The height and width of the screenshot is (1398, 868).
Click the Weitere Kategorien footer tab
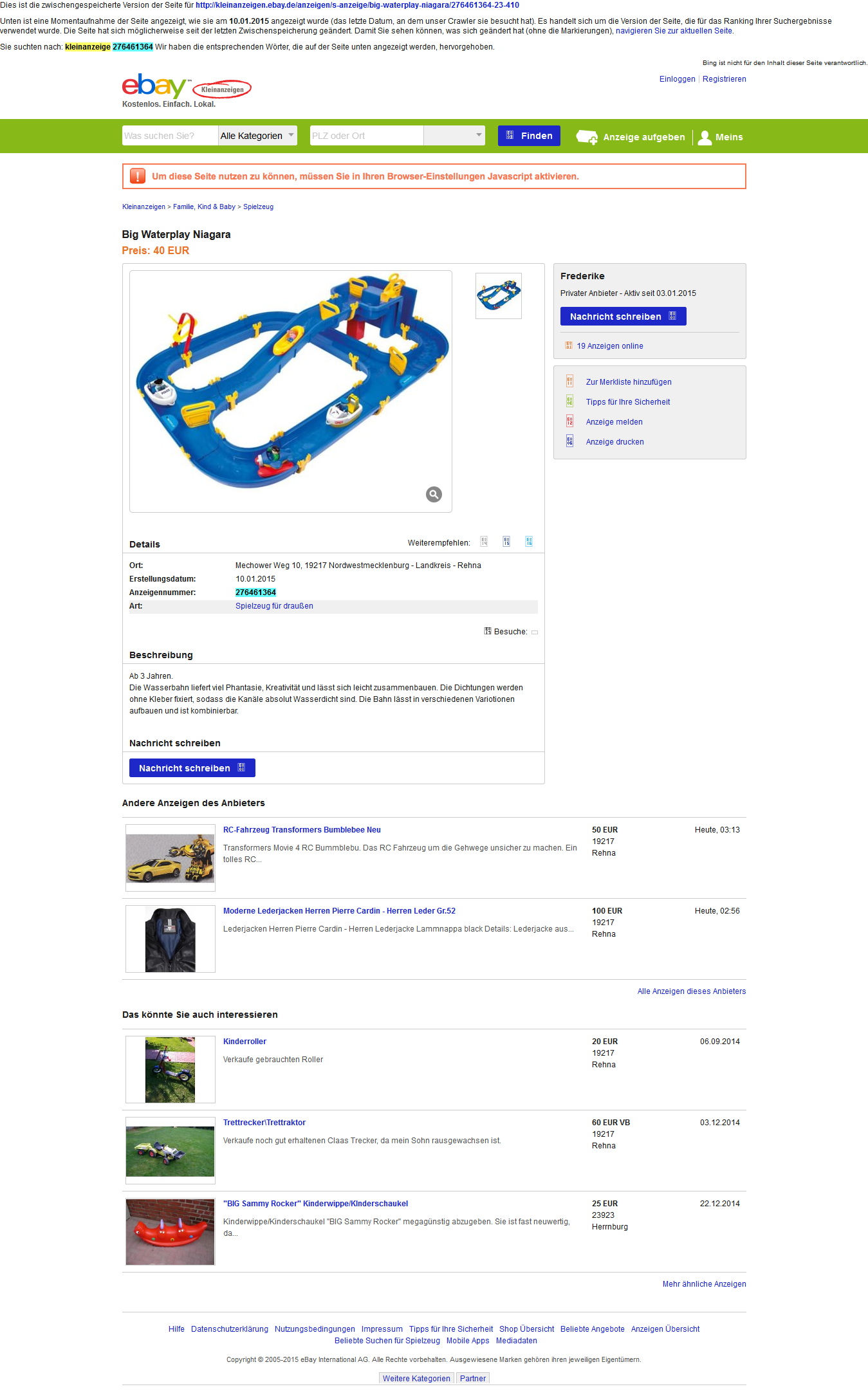[x=416, y=1378]
